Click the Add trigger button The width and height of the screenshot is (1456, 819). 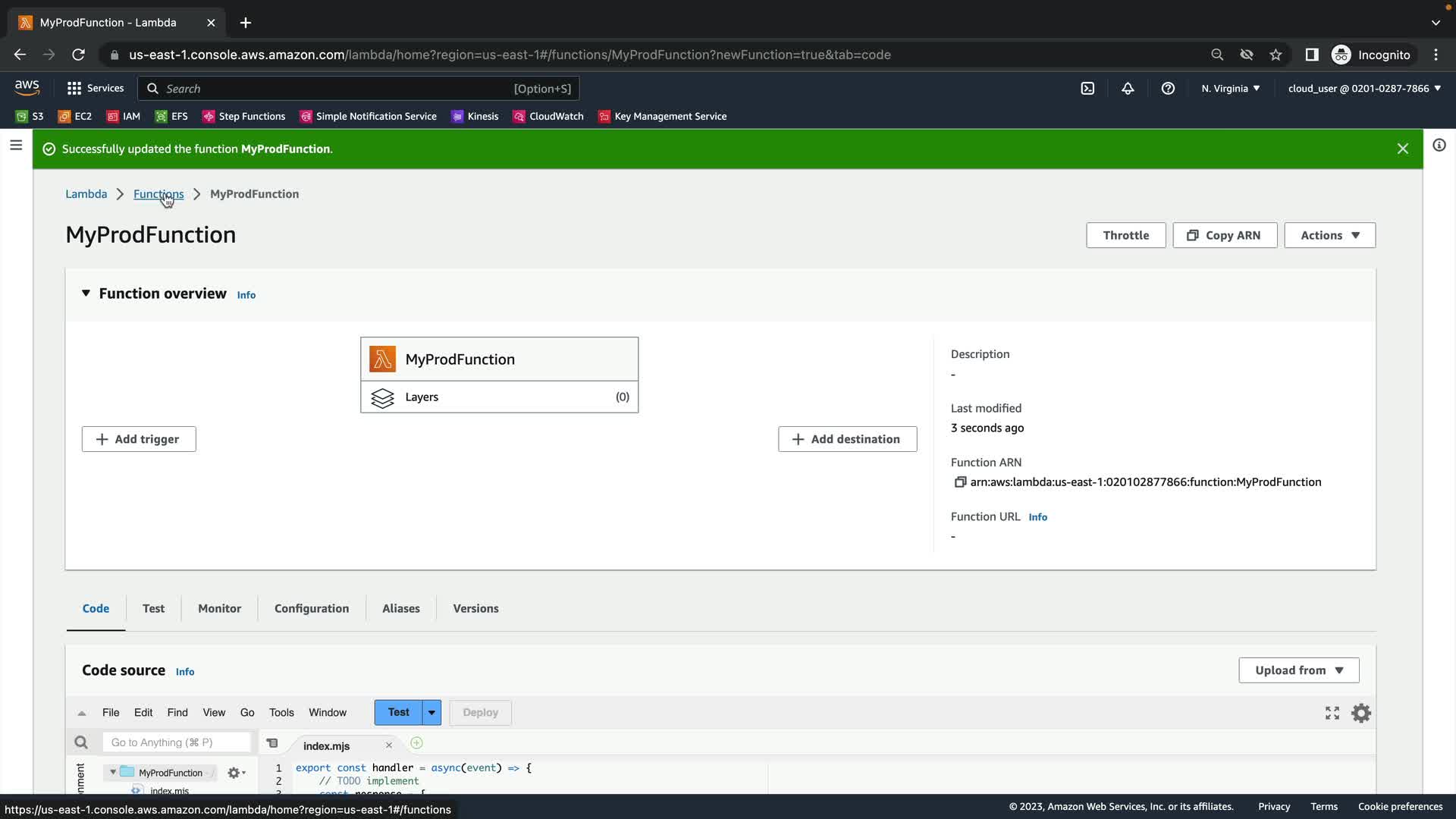[x=139, y=439]
